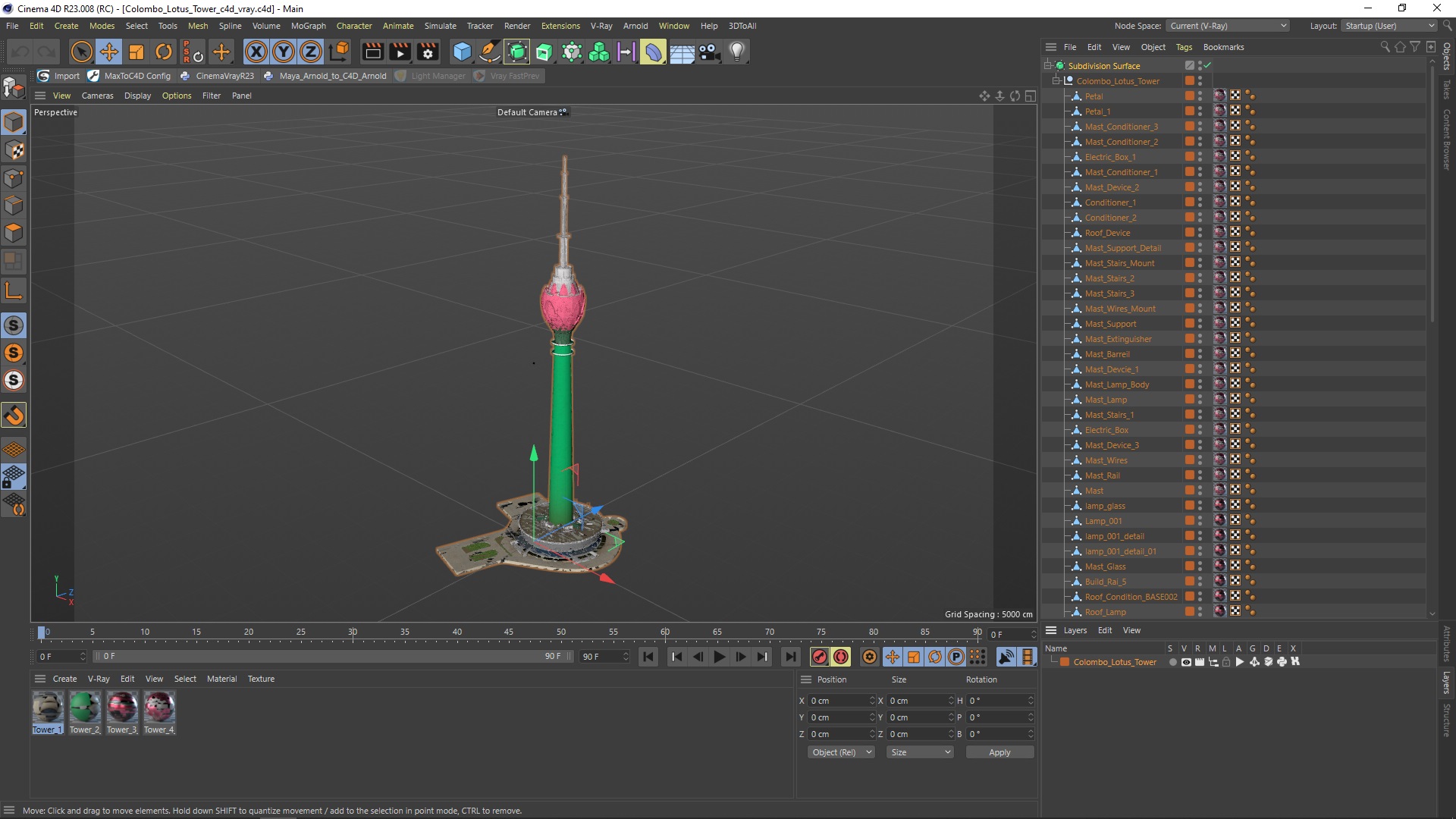Toggle Z axis lock
1456x819 pixels.
click(x=311, y=52)
